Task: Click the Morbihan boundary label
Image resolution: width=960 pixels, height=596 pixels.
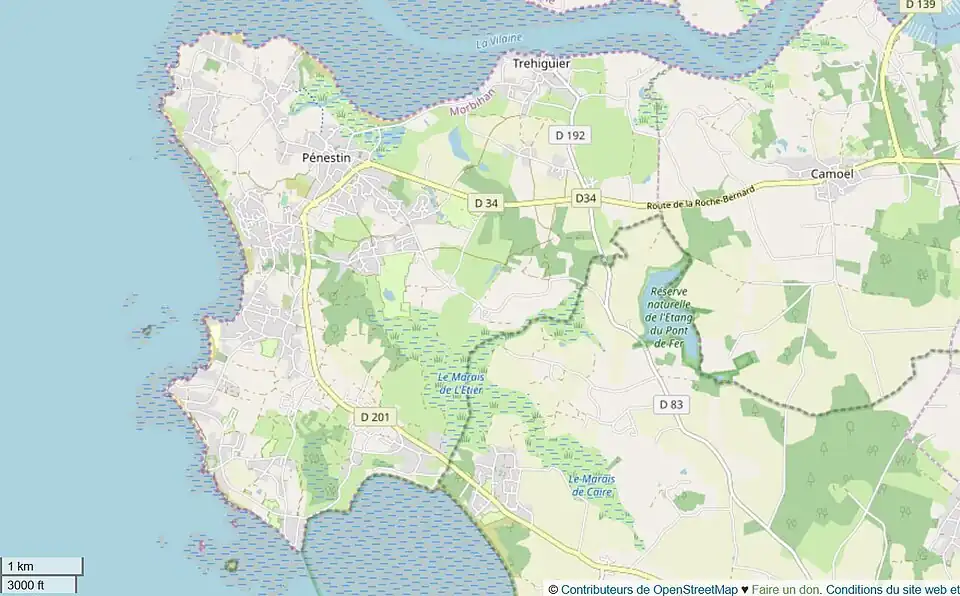Action: coord(472,102)
